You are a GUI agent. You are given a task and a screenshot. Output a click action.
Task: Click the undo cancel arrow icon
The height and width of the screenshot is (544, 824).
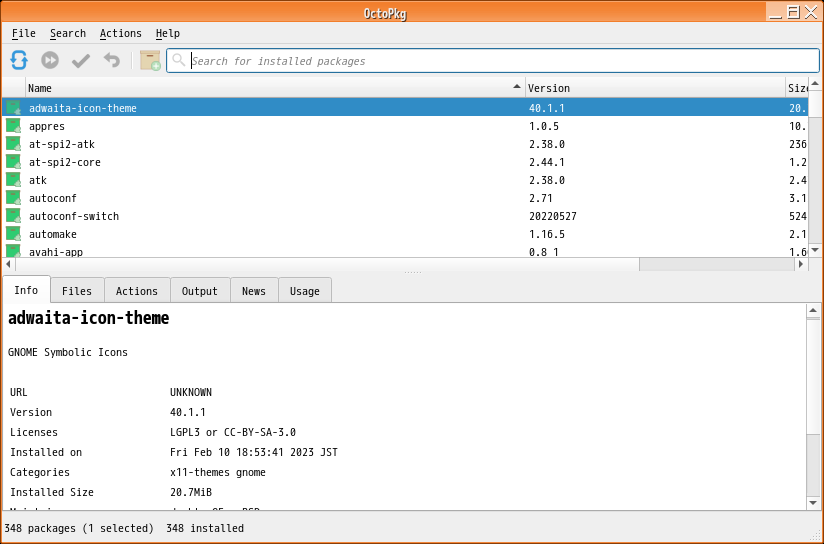111,60
